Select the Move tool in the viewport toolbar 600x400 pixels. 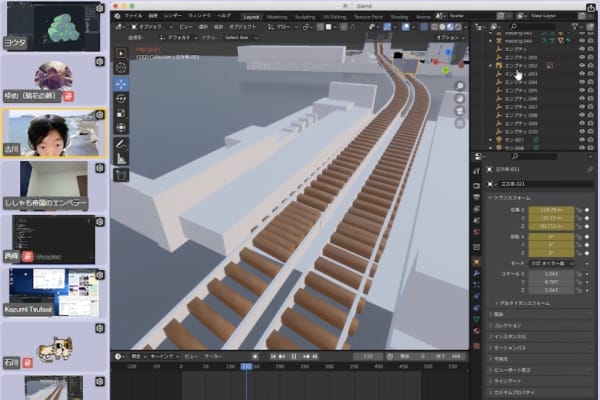click(122, 85)
